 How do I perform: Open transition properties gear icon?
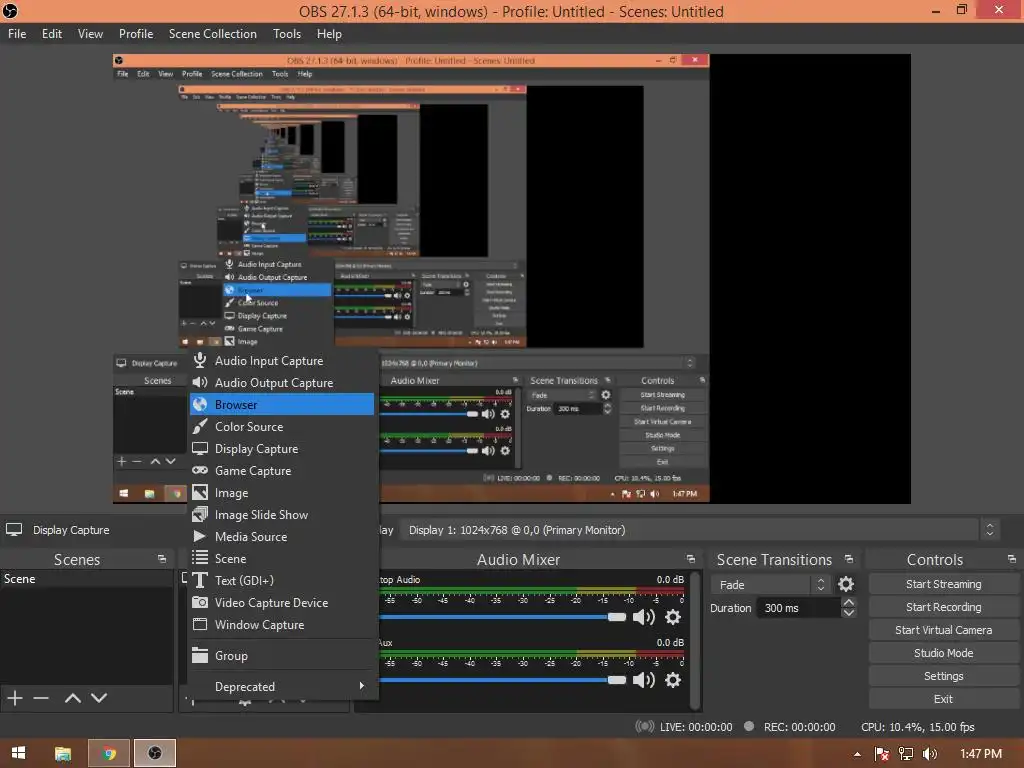coord(846,584)
